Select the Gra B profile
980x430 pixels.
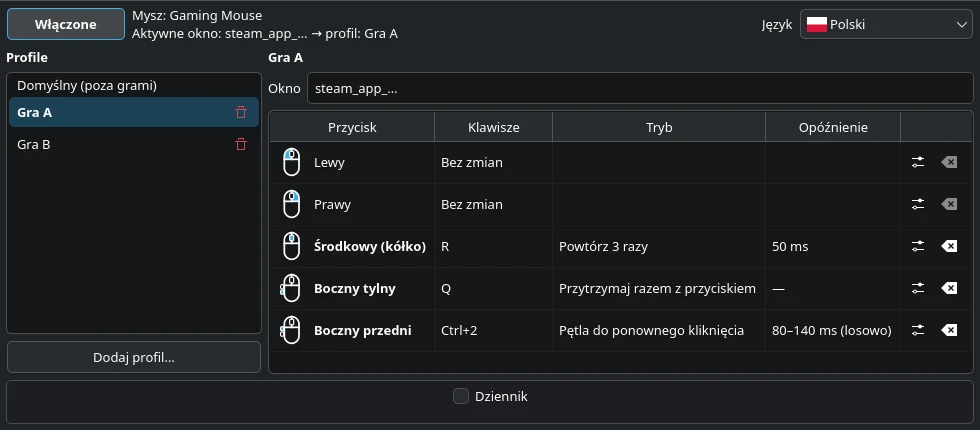tap(134, 144)
